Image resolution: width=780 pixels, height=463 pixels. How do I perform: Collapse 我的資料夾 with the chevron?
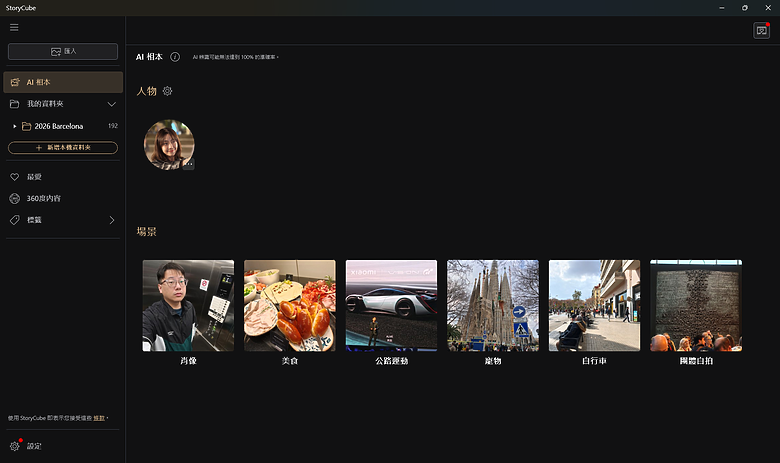click(x=111, y=104)
